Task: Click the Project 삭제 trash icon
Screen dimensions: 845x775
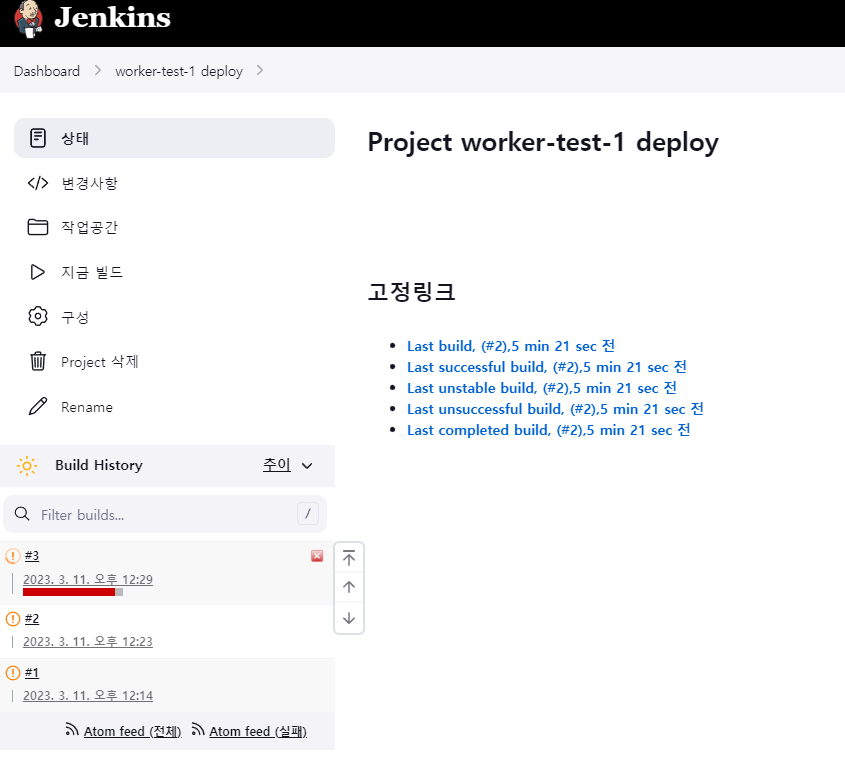Action: (x=38, y=361)
